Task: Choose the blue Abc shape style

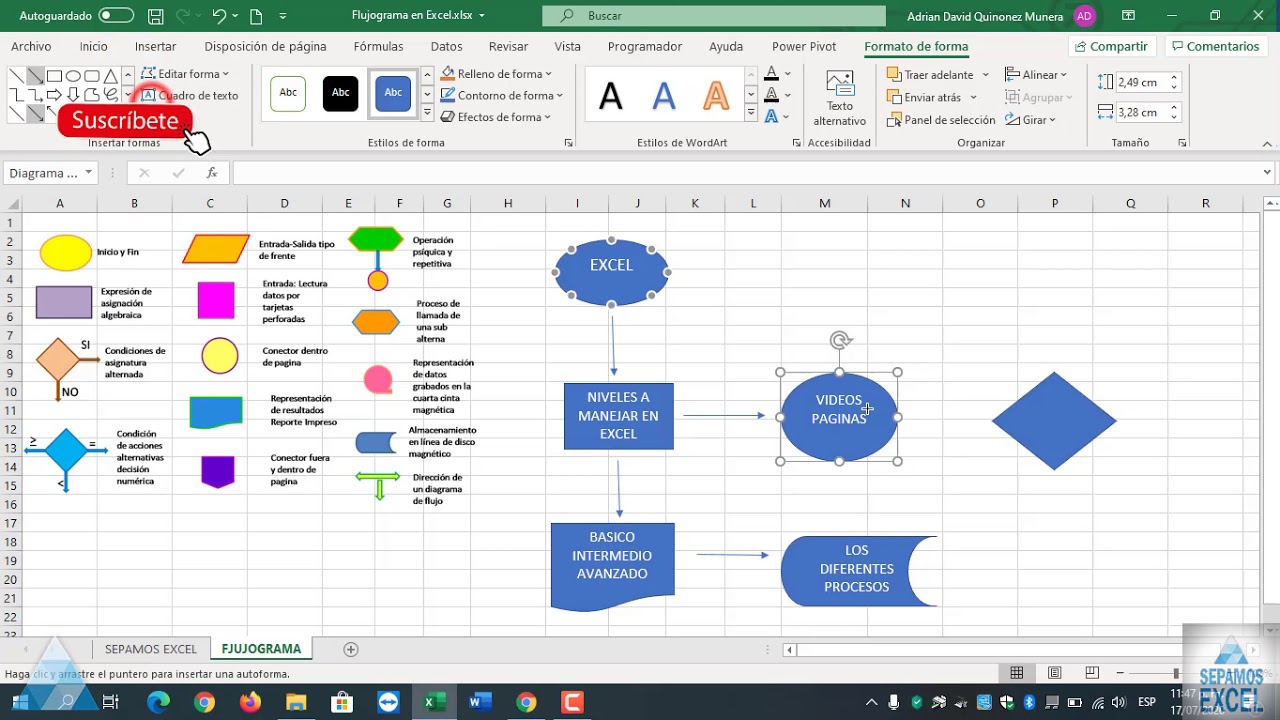Action: click(x=393, y=93)
